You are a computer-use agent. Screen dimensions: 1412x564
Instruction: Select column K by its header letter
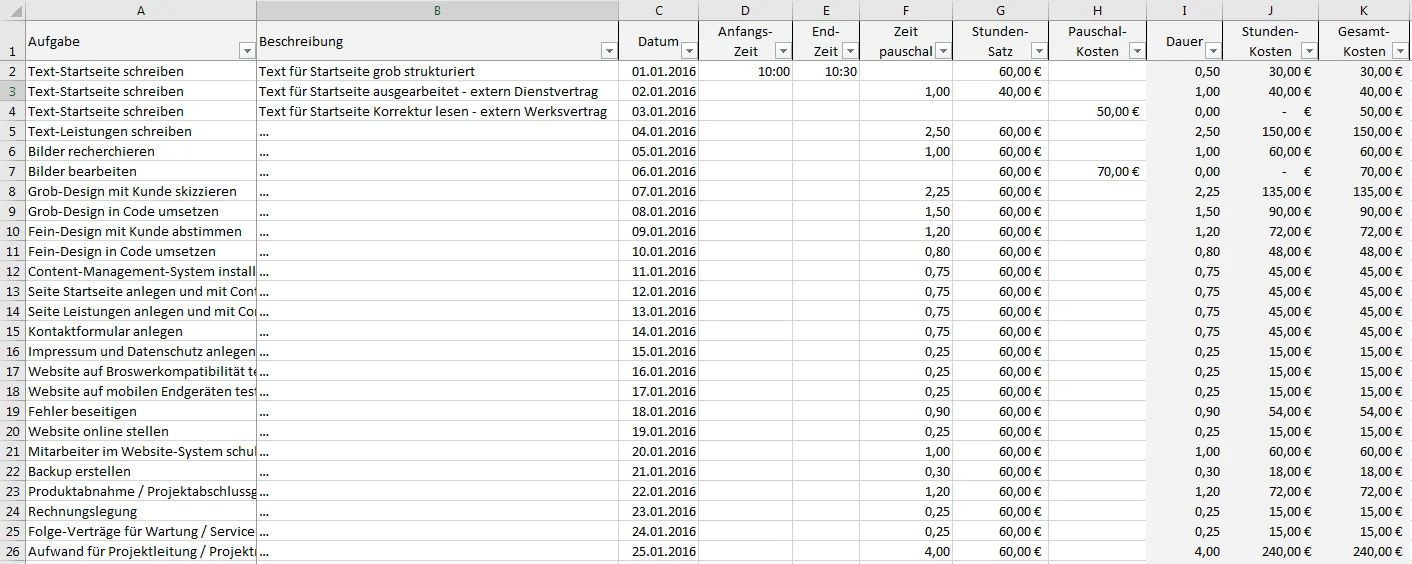(1365, 10)
